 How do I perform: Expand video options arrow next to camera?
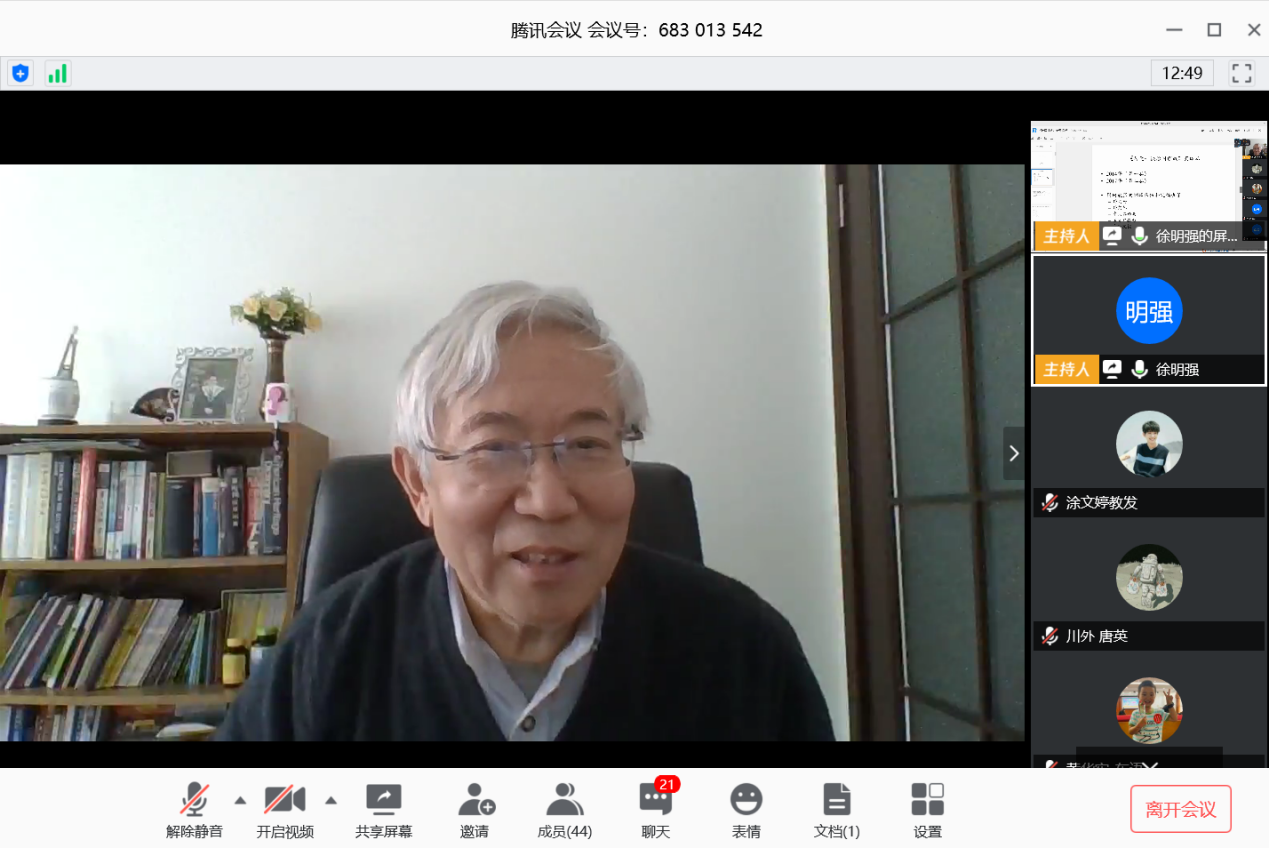pyautogui.click(x=331, y=800)
